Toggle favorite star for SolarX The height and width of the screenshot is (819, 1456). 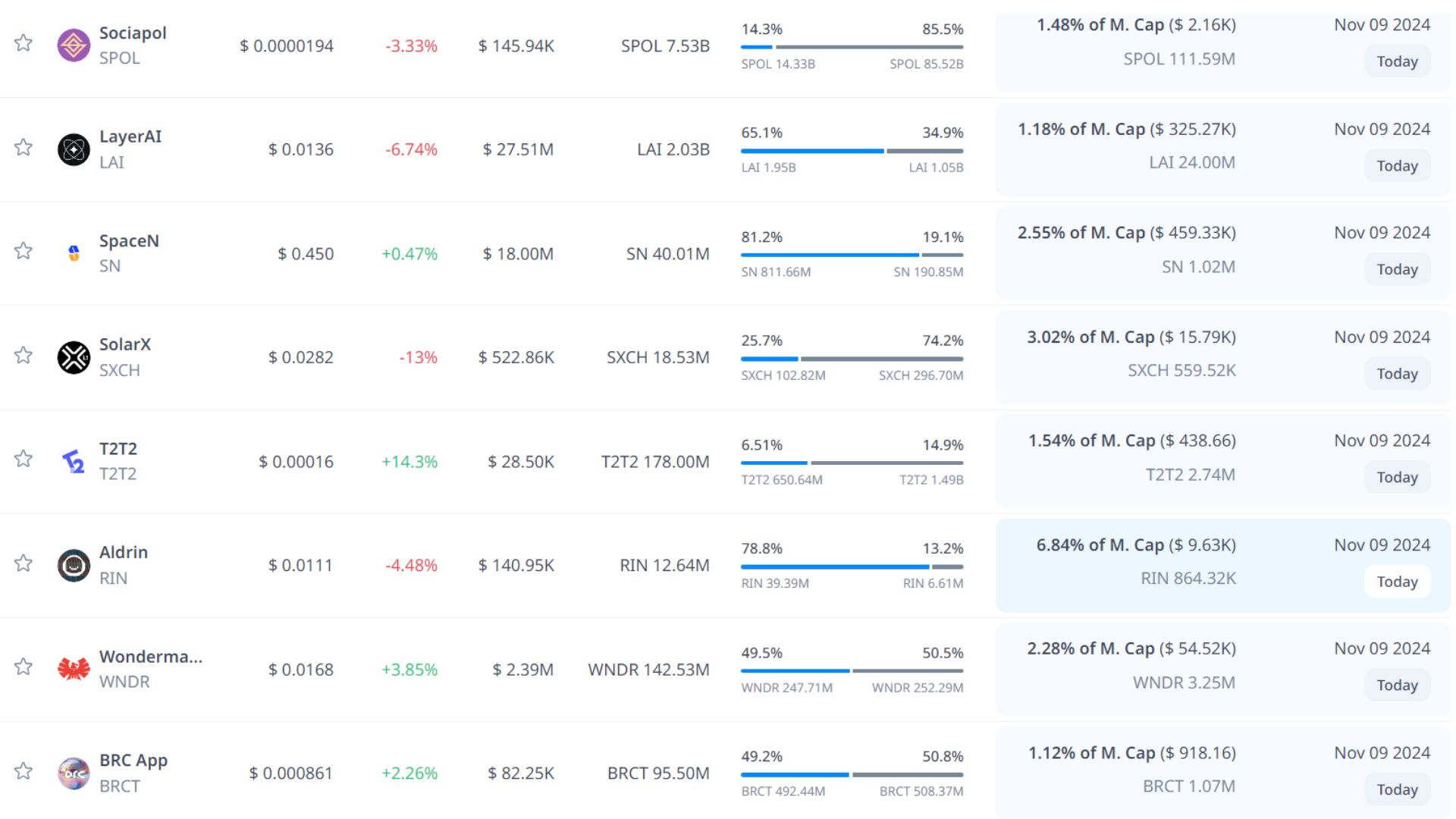click(24, 355)
